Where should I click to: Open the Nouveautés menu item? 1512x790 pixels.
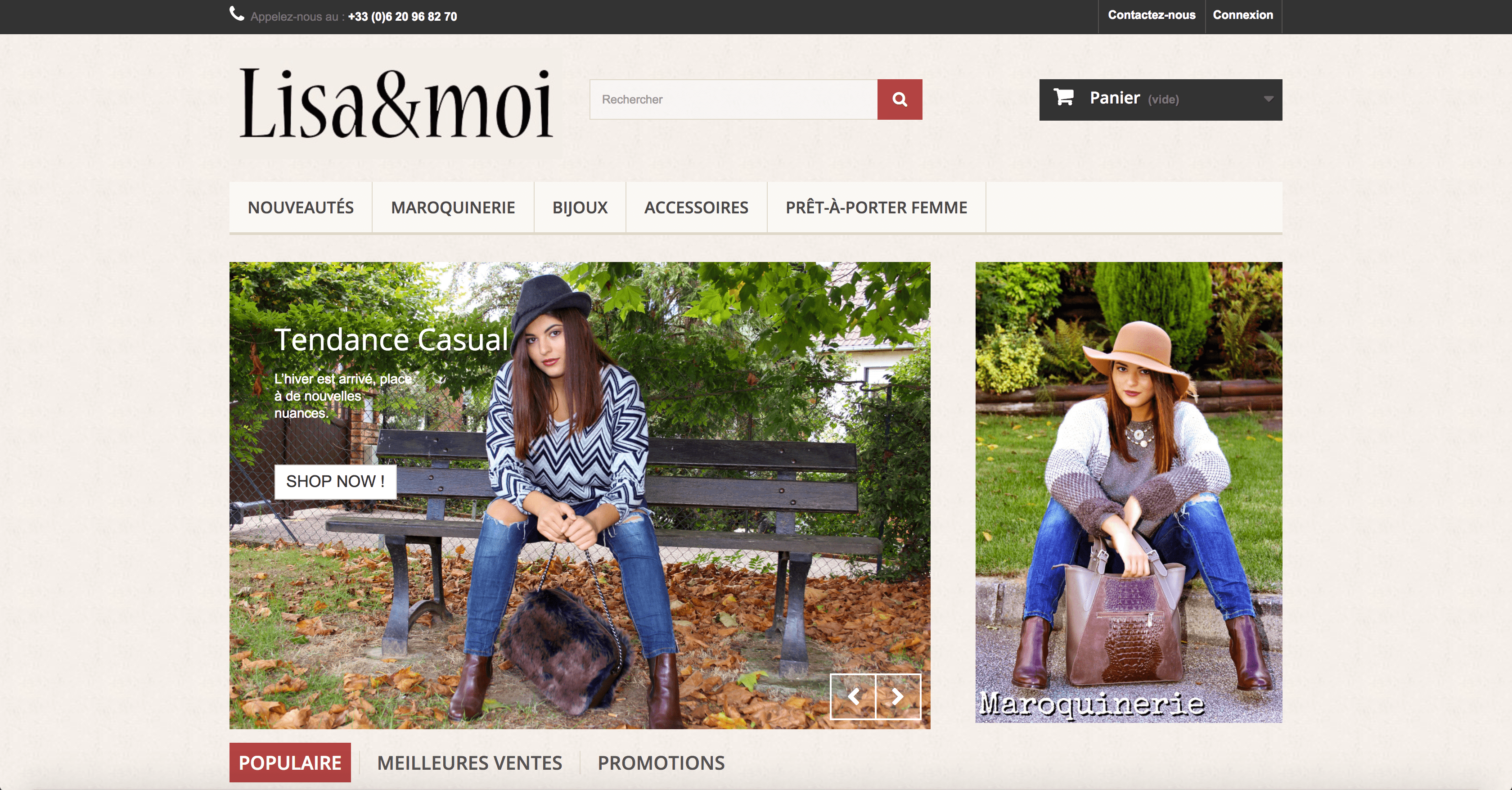coord(301,207)
